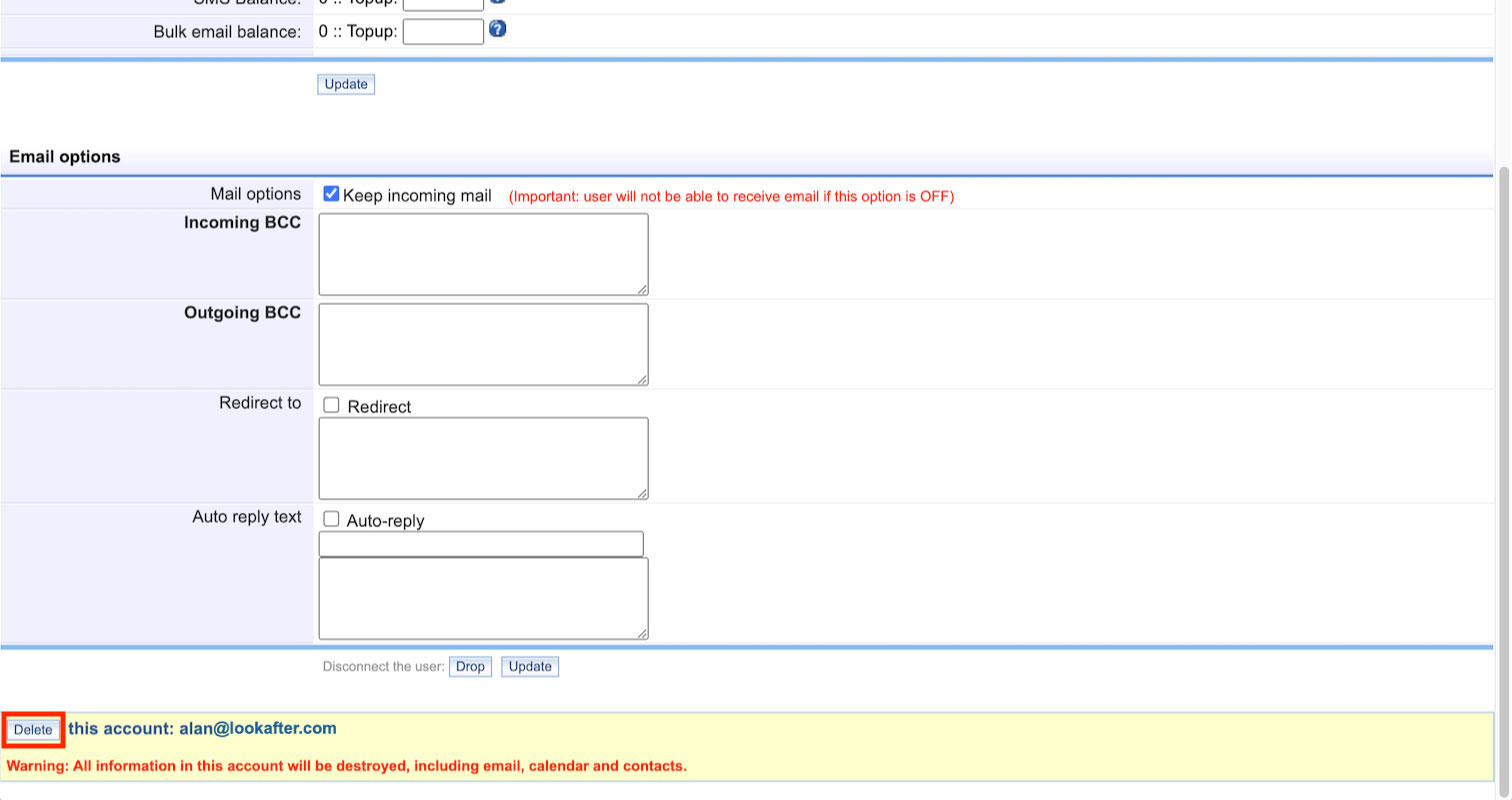
Task: Click inside the Incoming BCC text area
Action: pyautogui.click(x=483, y=254)
